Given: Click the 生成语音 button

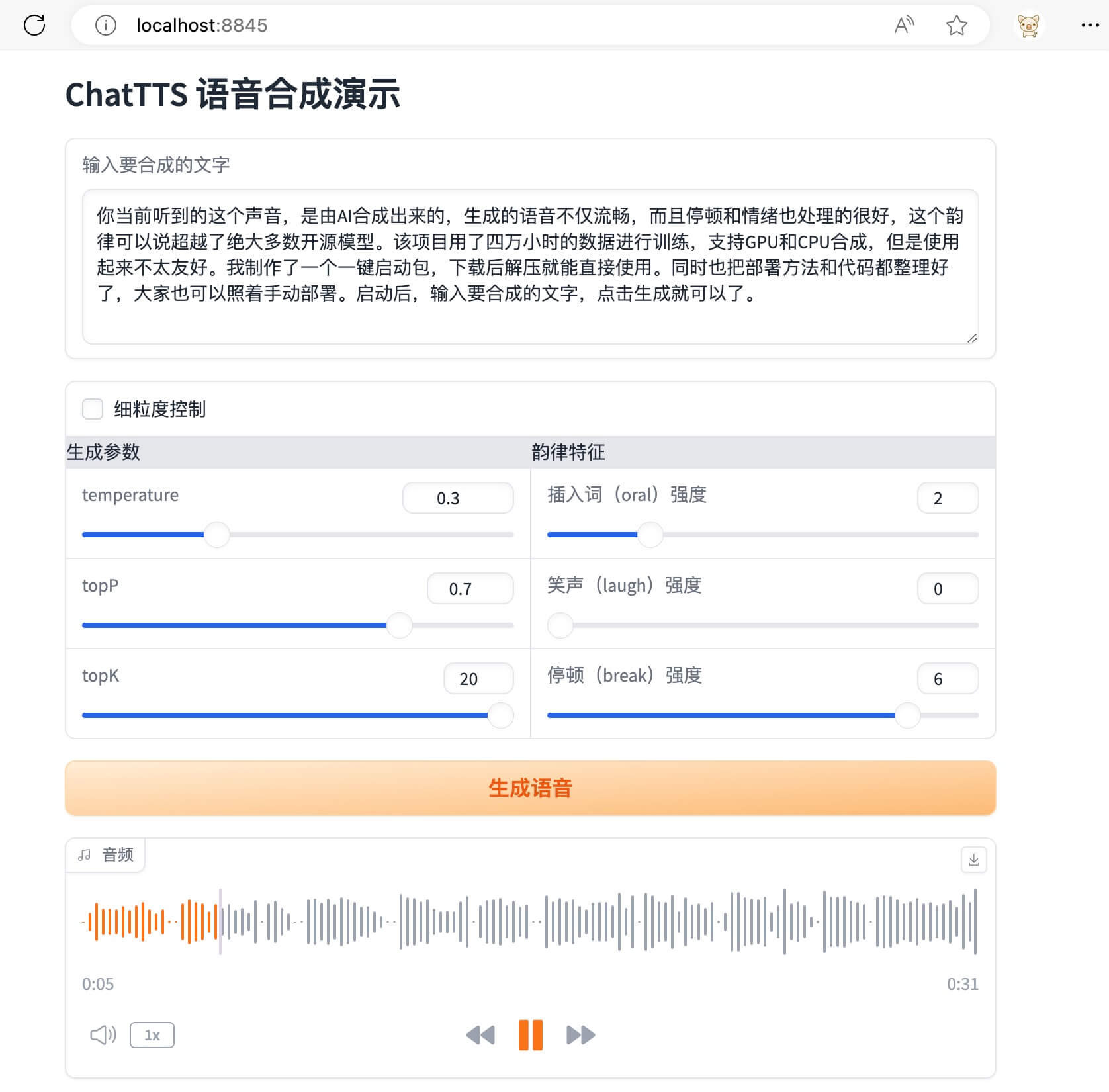Looking at the screenshot, I should 530,788.
